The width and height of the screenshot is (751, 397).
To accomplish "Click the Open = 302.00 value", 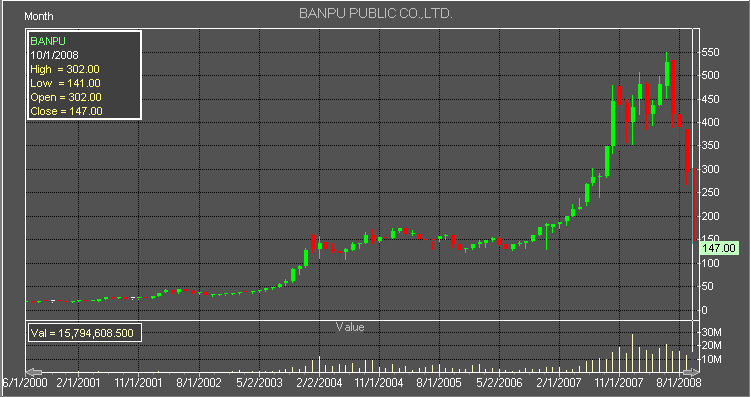I will coord(66,97).
